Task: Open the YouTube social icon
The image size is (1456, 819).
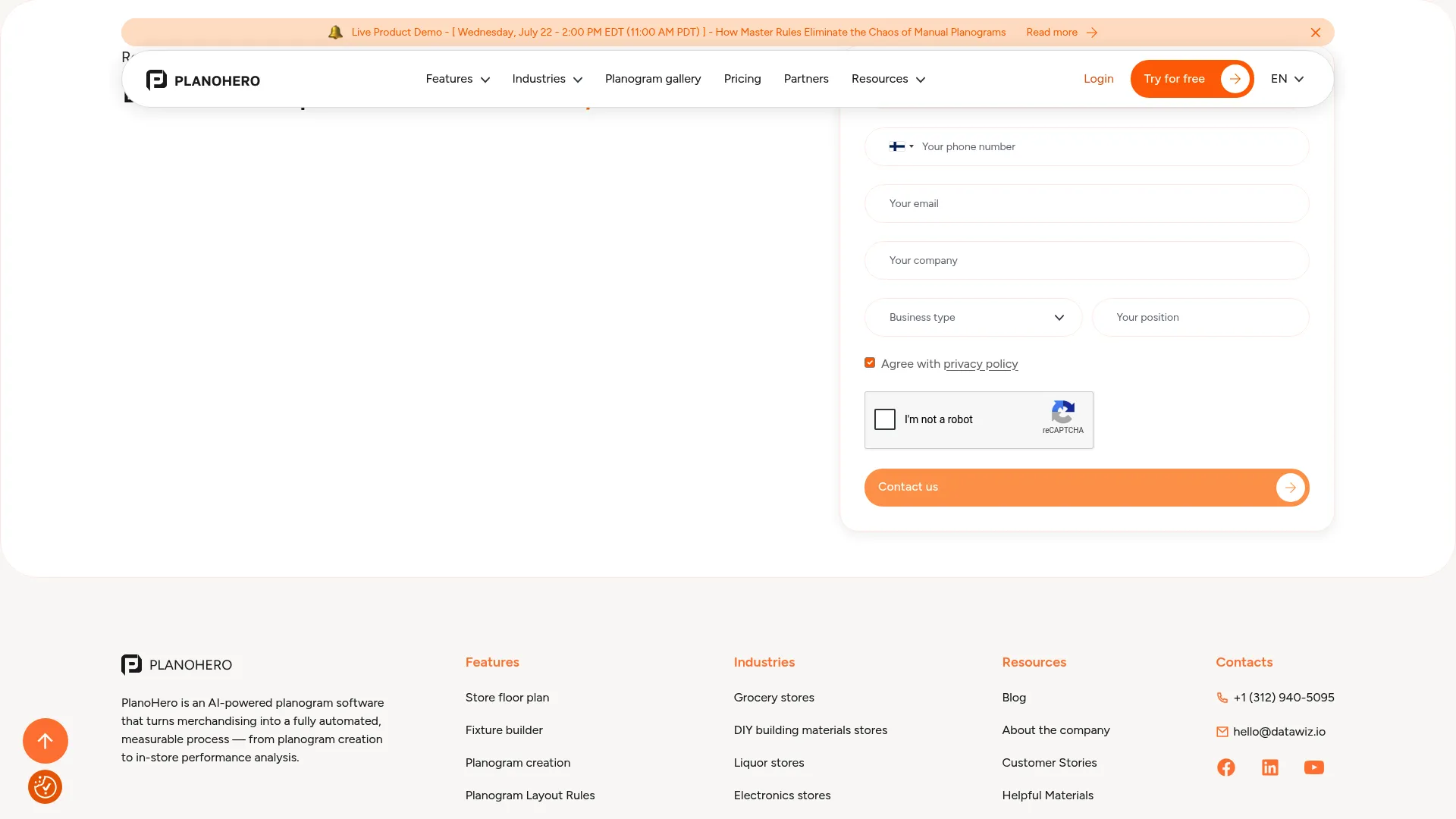Action: coord(1314,767)
